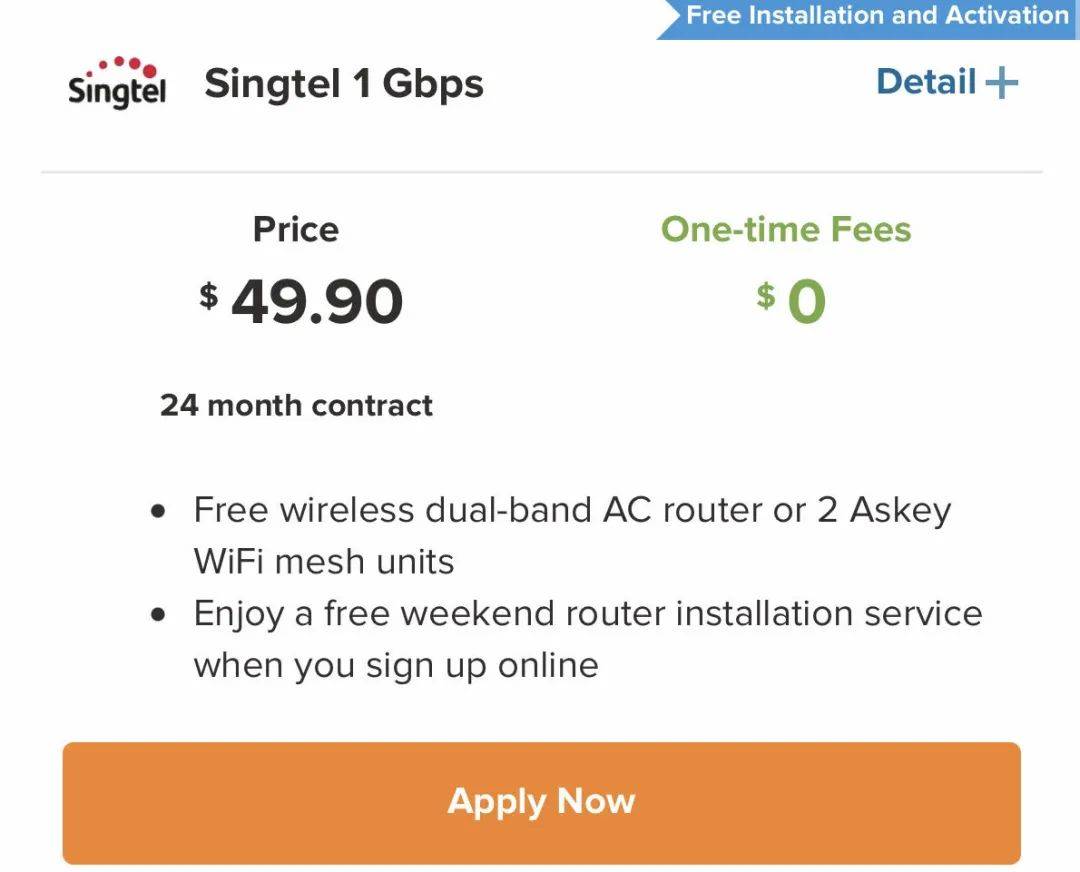1080x872 pixels.
Task: Click the $49.90 price amount
Action: click(317, 302)
